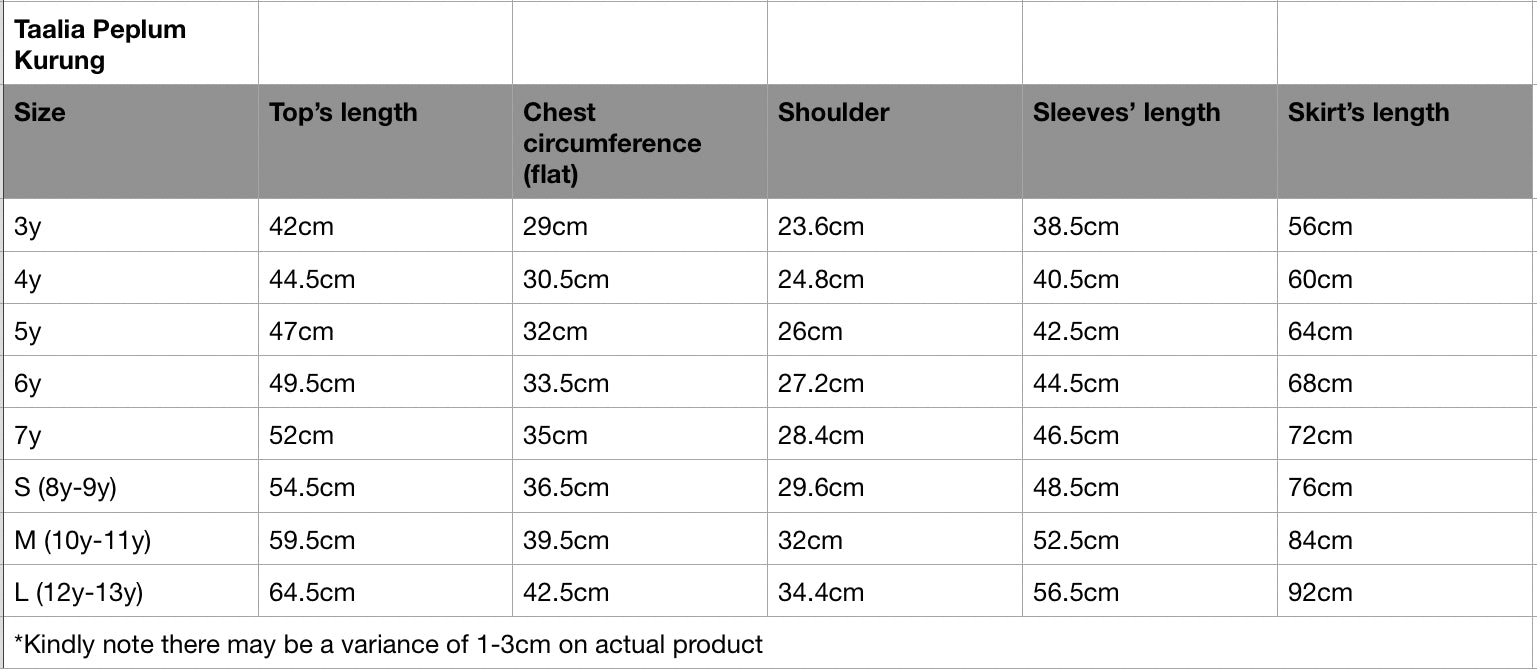Screen dimensions: 1537x671
Task: Select the '3y' size row label
Action: [x=28, y=227]
